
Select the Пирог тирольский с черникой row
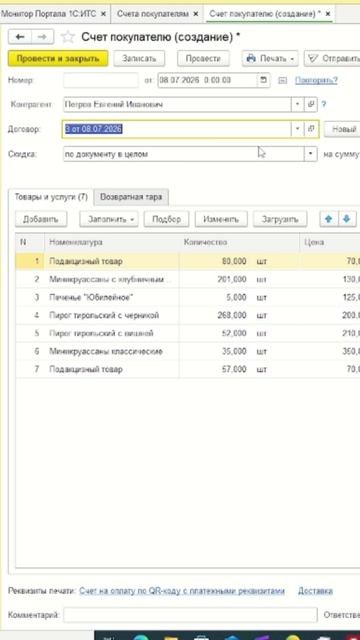188,316
